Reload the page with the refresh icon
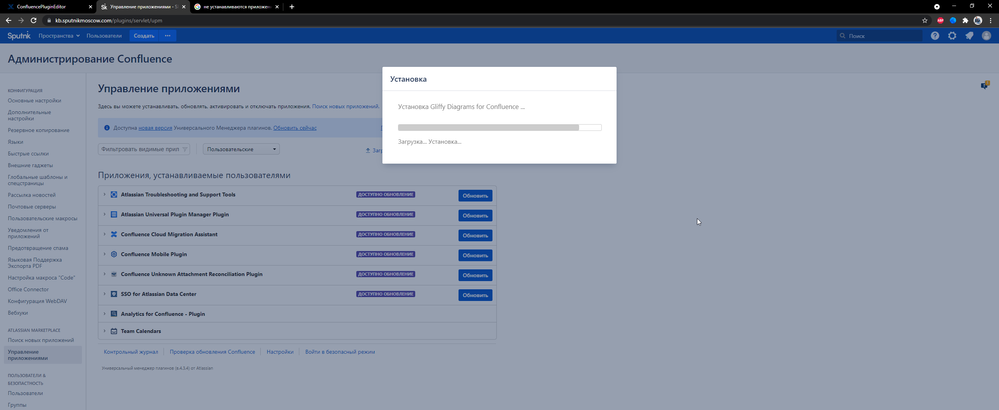Screen dimensions: 999x410 point(33,20)
